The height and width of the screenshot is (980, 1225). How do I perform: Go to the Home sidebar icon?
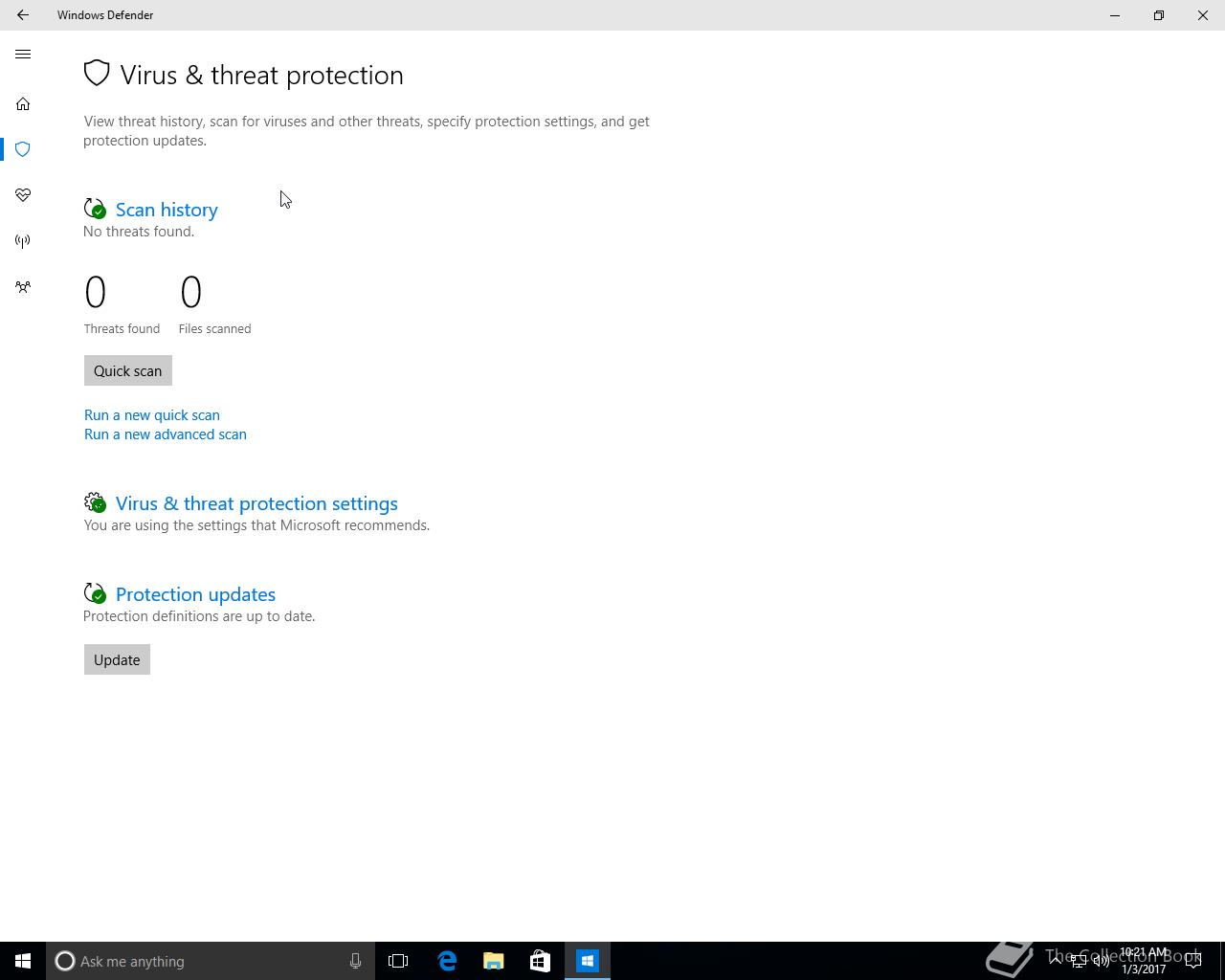click(23, 103)
